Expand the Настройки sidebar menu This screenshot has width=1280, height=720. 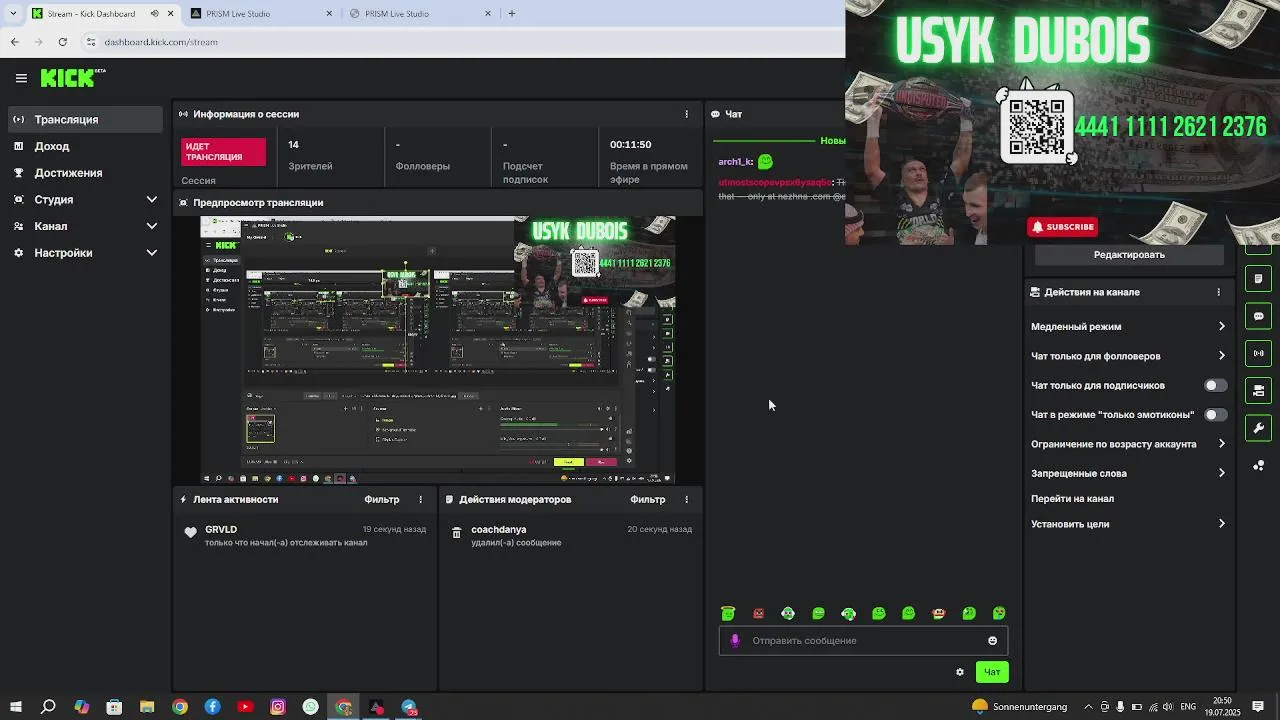point(83,253)
